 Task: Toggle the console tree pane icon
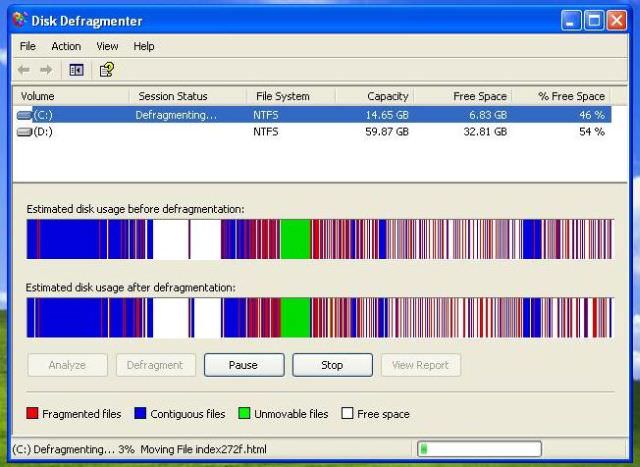(76, 70)
